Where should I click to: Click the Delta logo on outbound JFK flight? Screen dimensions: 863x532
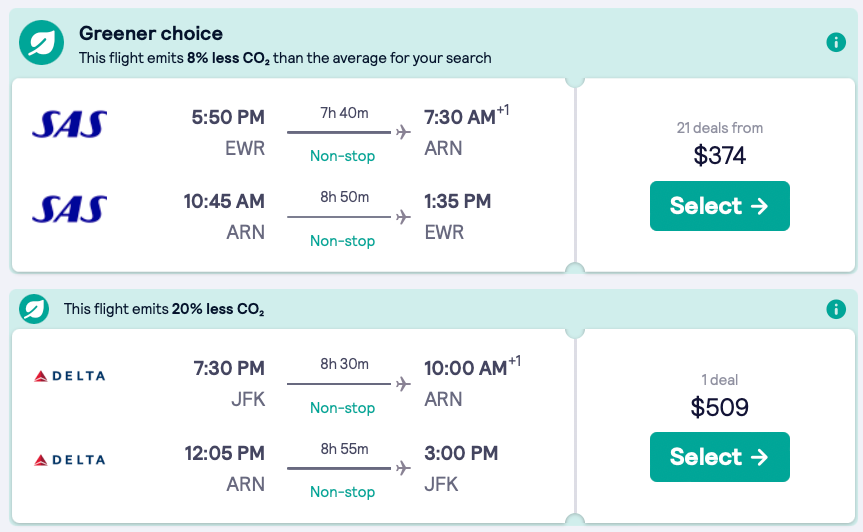[x=69, y=376]
